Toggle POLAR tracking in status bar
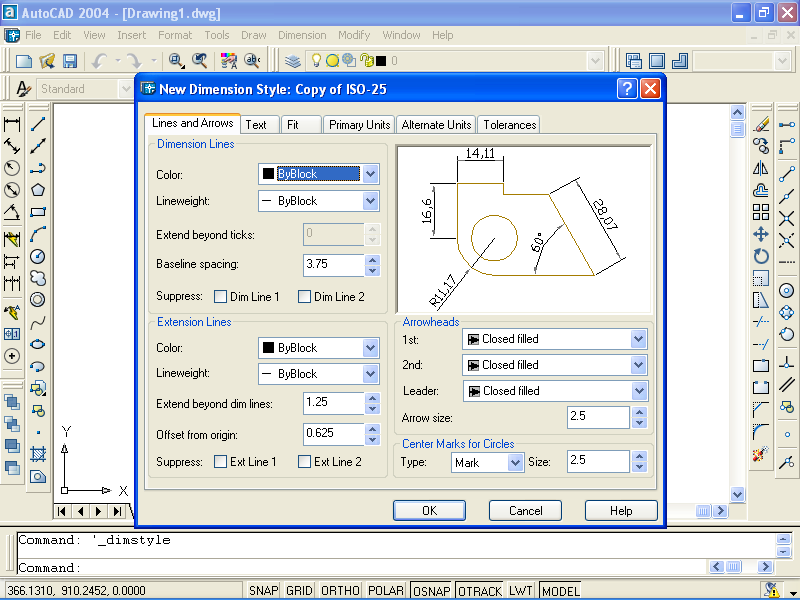Screen dimensions: 800x600 [x=386, y=591]
